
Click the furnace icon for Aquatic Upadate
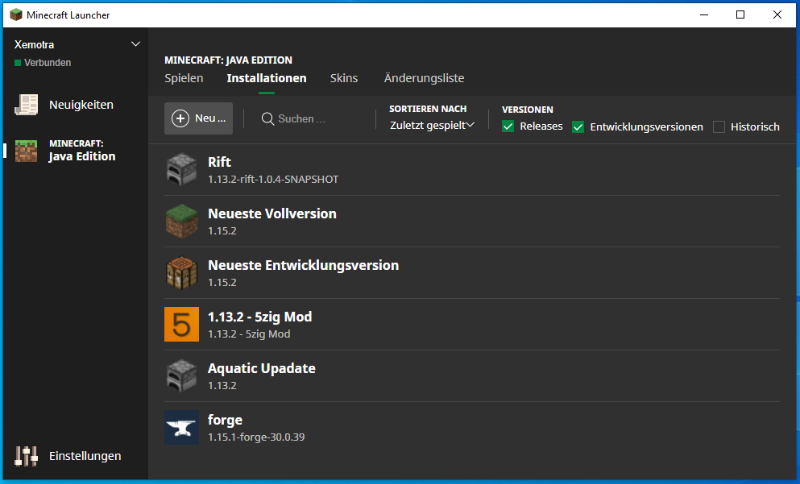coord(181,376)
